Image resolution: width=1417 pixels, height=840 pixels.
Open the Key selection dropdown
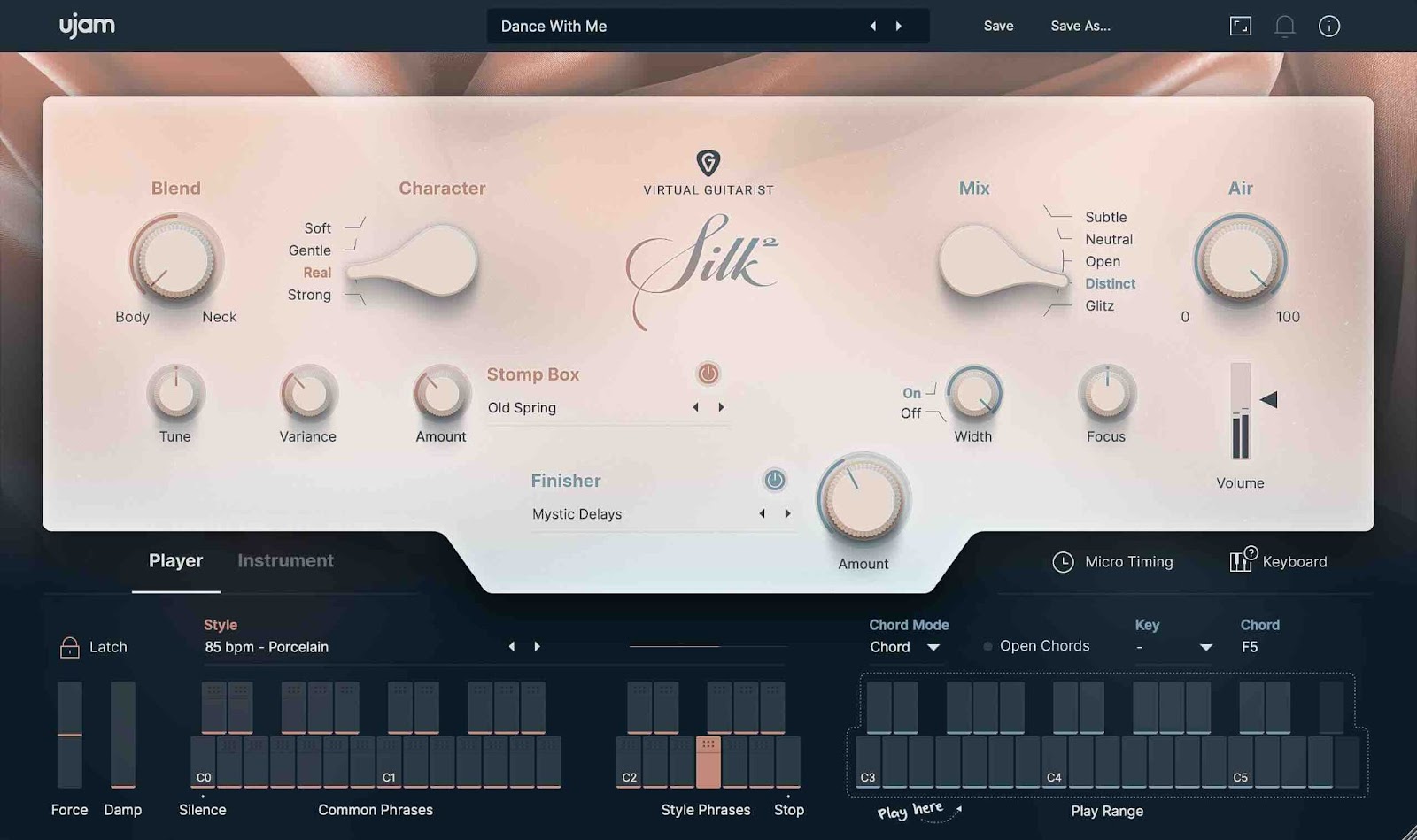click(x=1173, y=647)
